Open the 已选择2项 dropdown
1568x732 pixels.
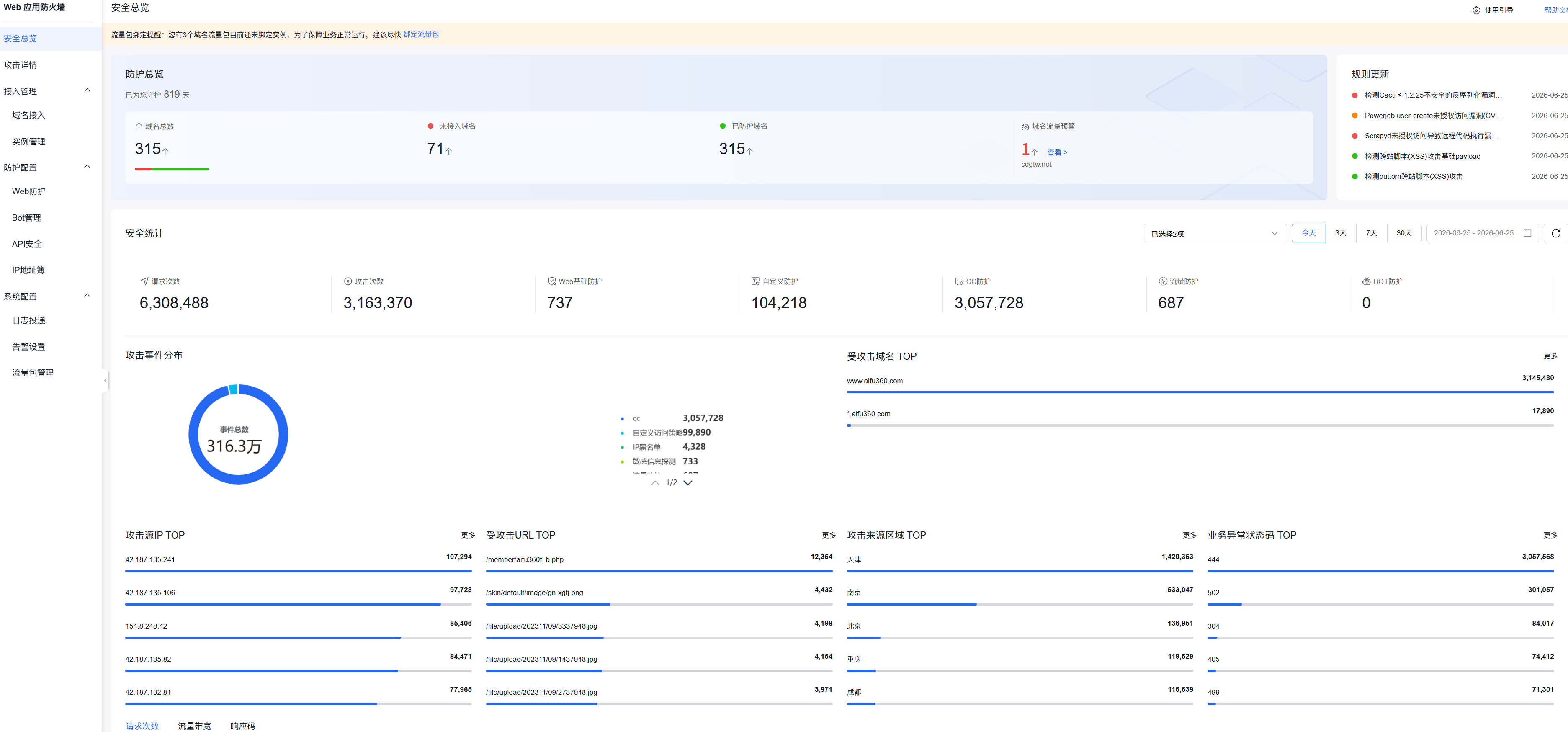1214,233
